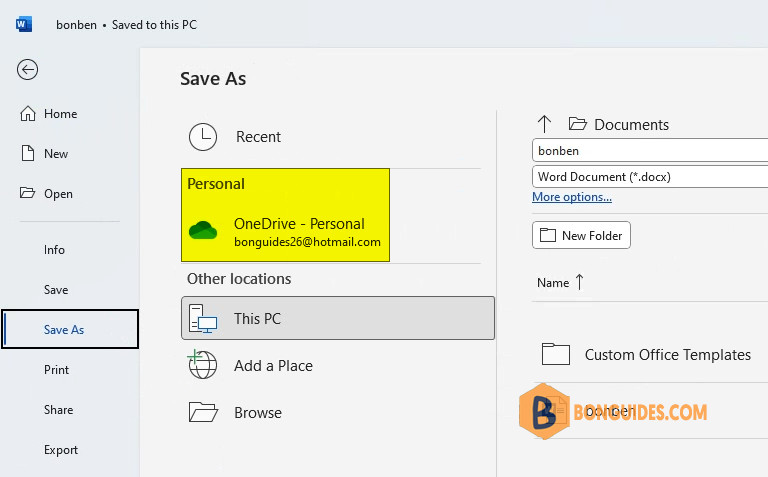768x477 pixels.
Task: Open the Export section
Action: click(61, 450)
